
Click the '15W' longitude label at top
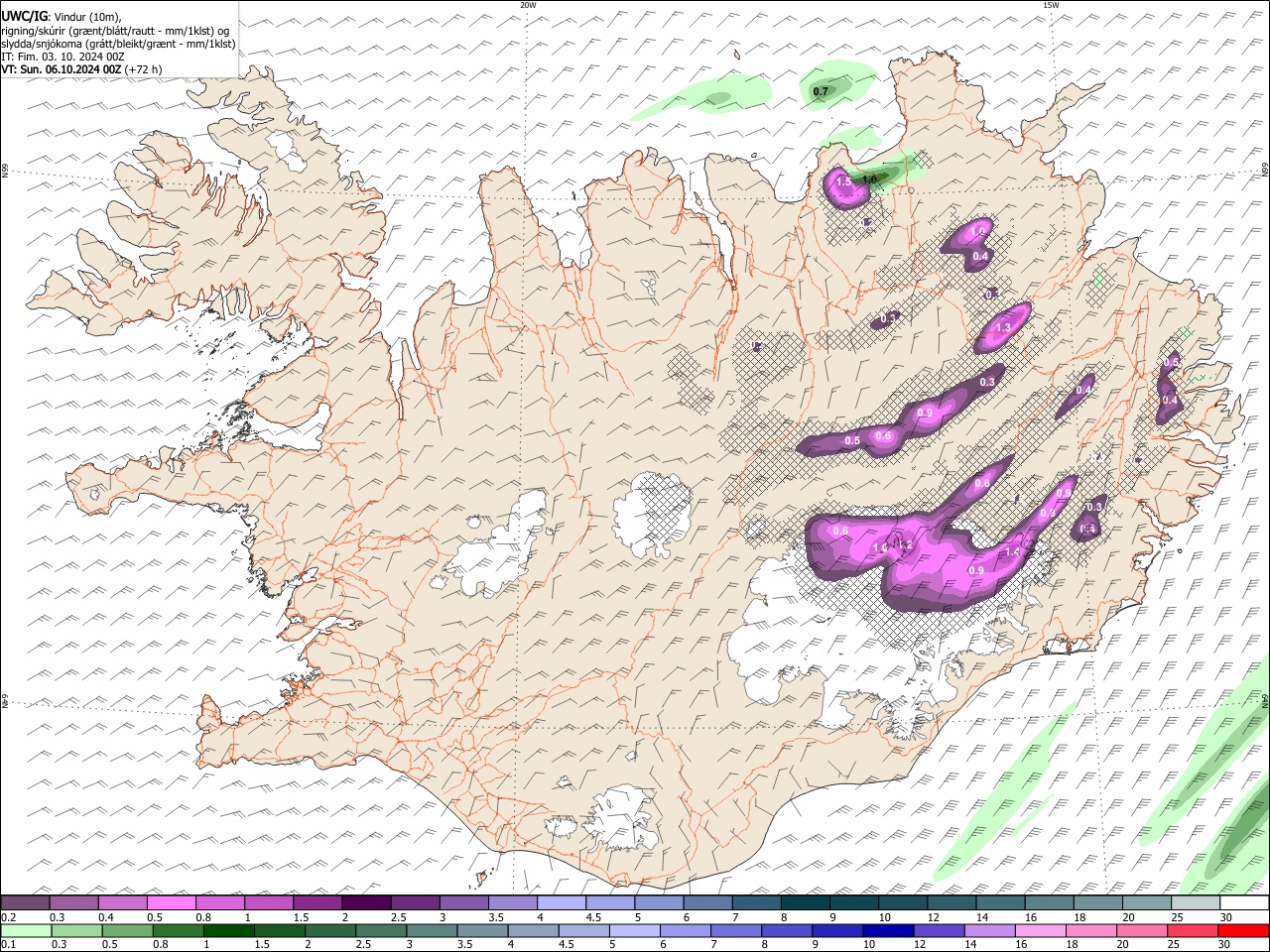point(1051,5)
